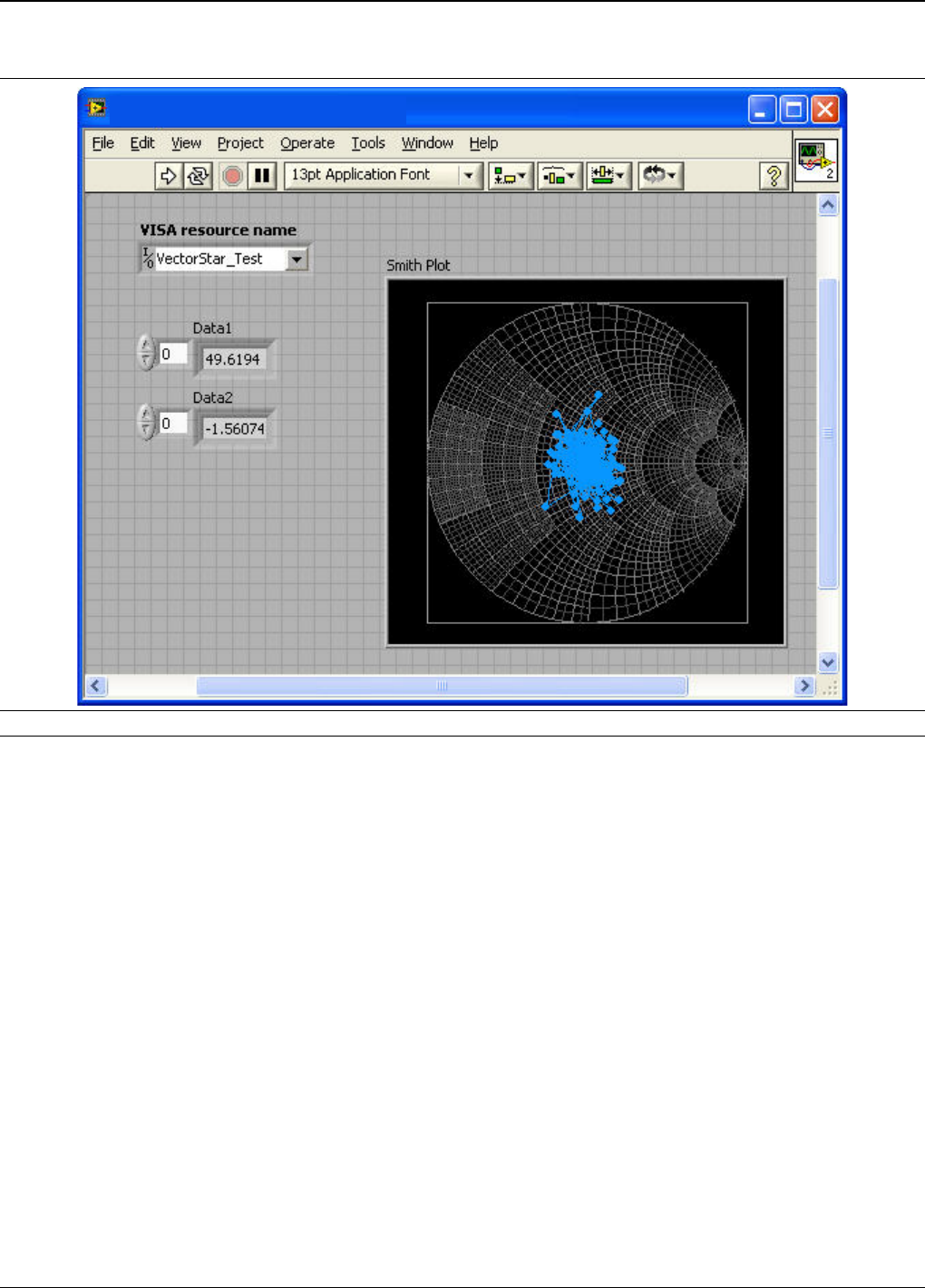
Task: Click the Run arrow button
Action: click(x=168, y=176)
